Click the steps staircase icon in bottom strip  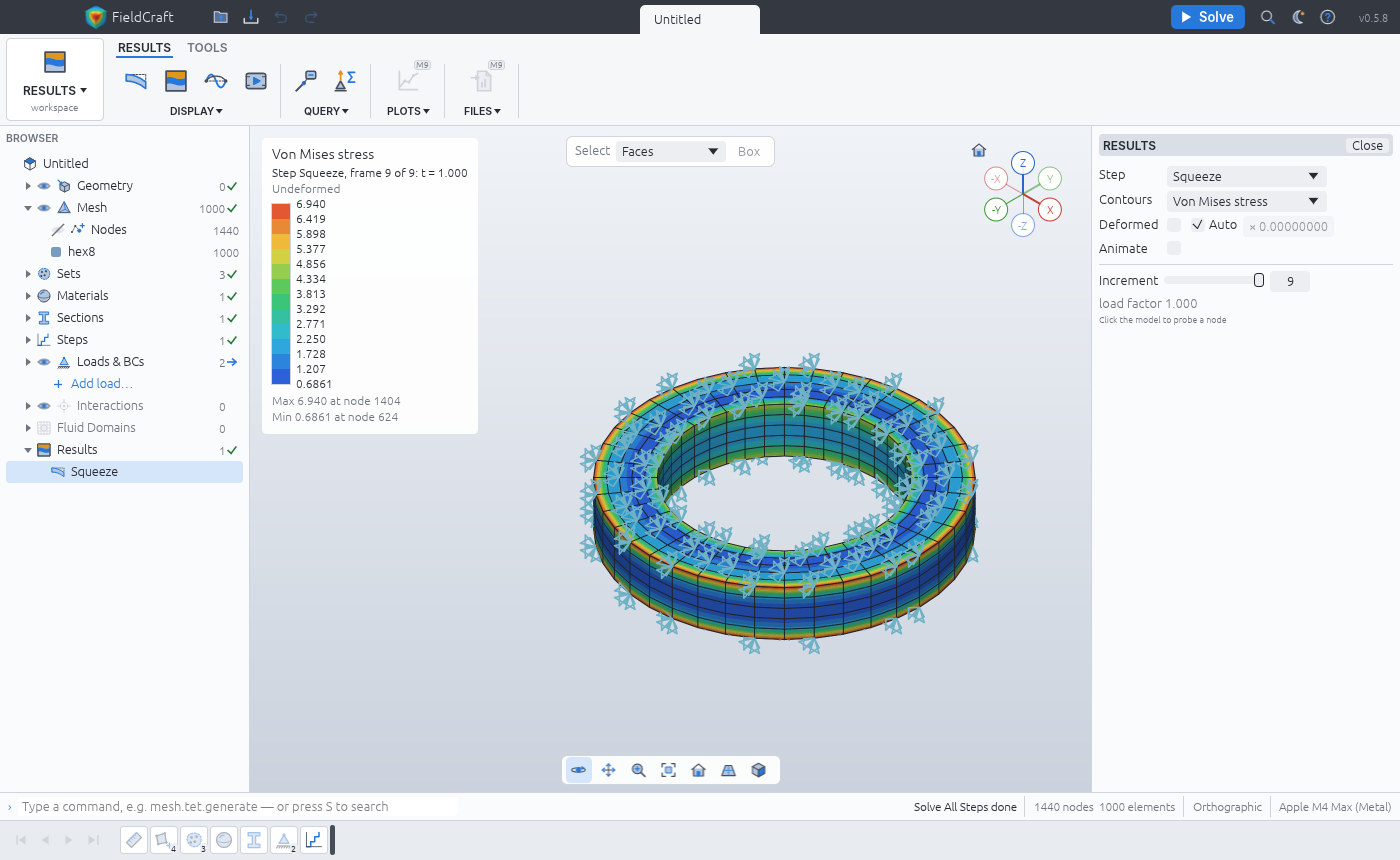(x=314, y=840)
